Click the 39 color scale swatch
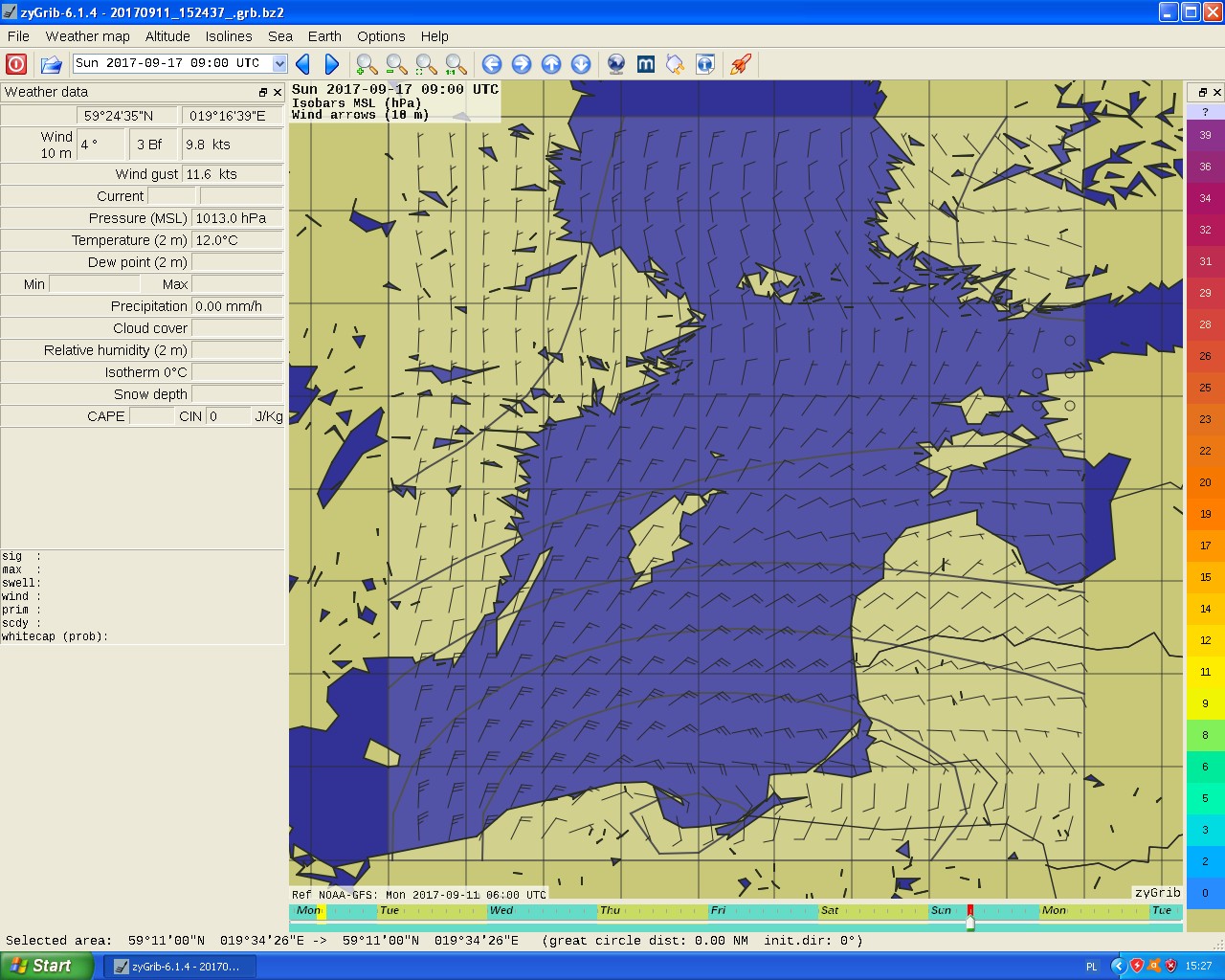This screenshot has height=980, width=1225. (x=1205, y=135)
